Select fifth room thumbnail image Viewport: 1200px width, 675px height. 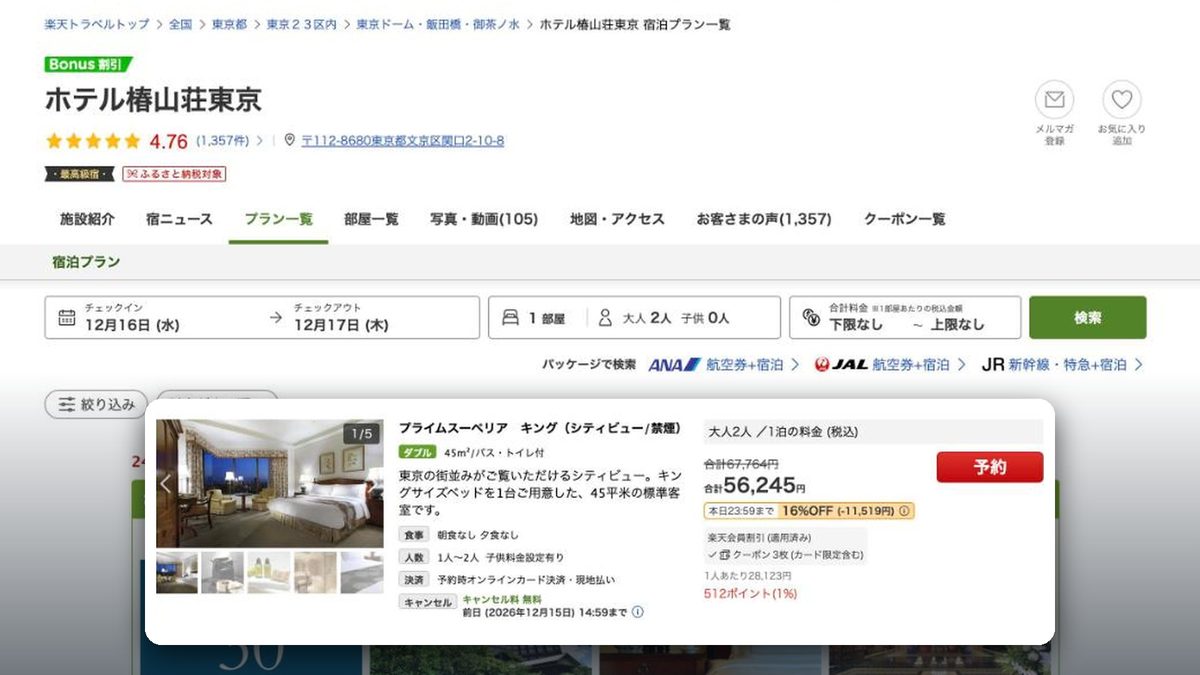tap(362, 573)
